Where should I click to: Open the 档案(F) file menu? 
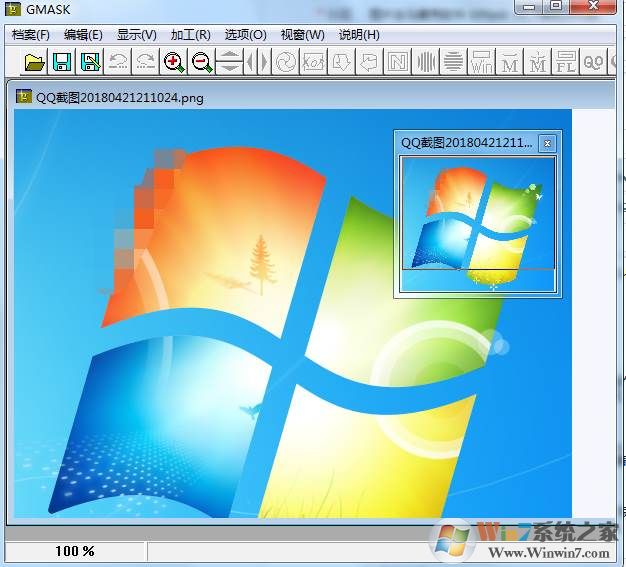(x=31, y=35)
